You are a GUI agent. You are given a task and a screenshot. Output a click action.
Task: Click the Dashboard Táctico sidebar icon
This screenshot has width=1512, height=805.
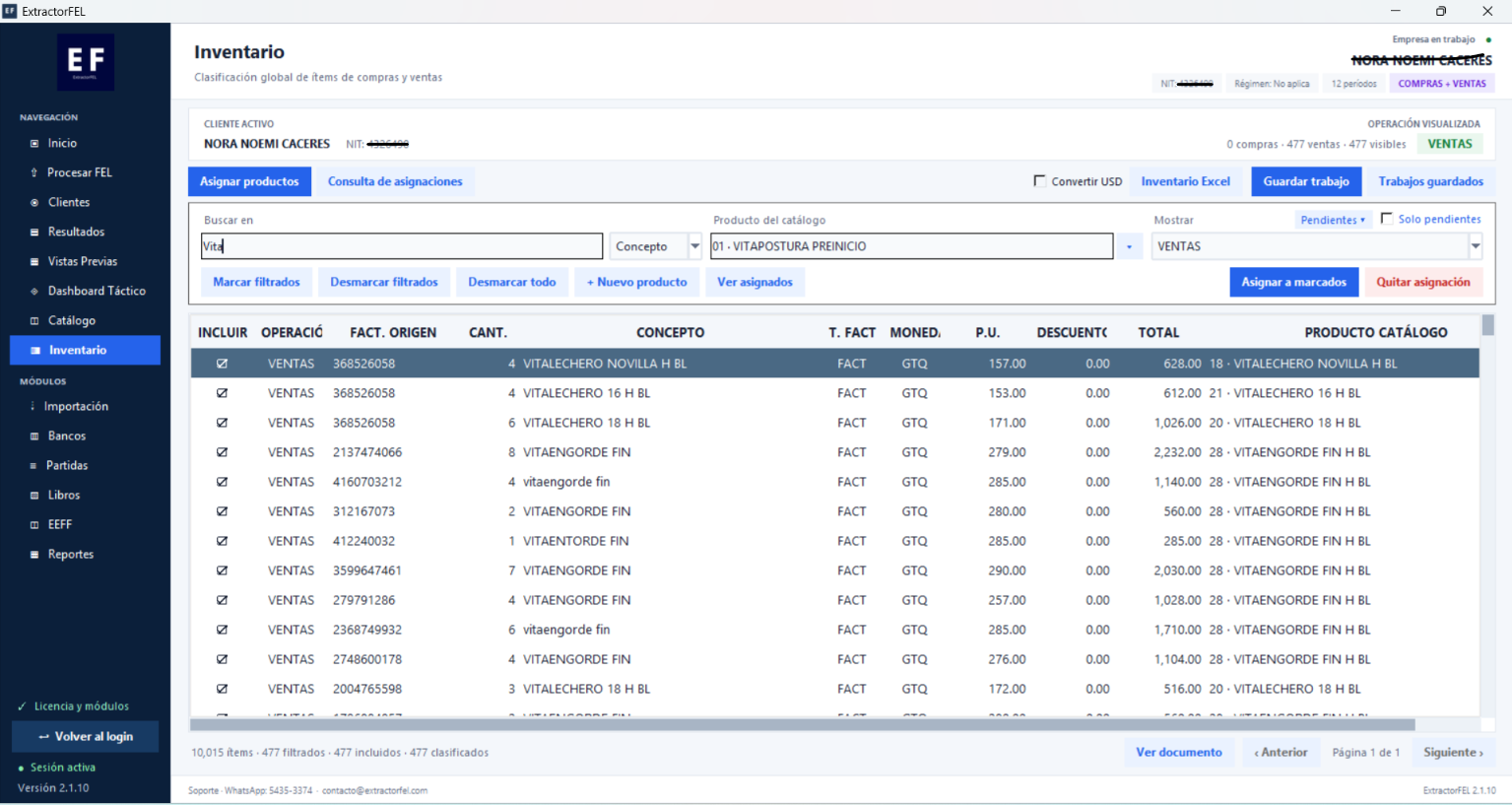34,292
